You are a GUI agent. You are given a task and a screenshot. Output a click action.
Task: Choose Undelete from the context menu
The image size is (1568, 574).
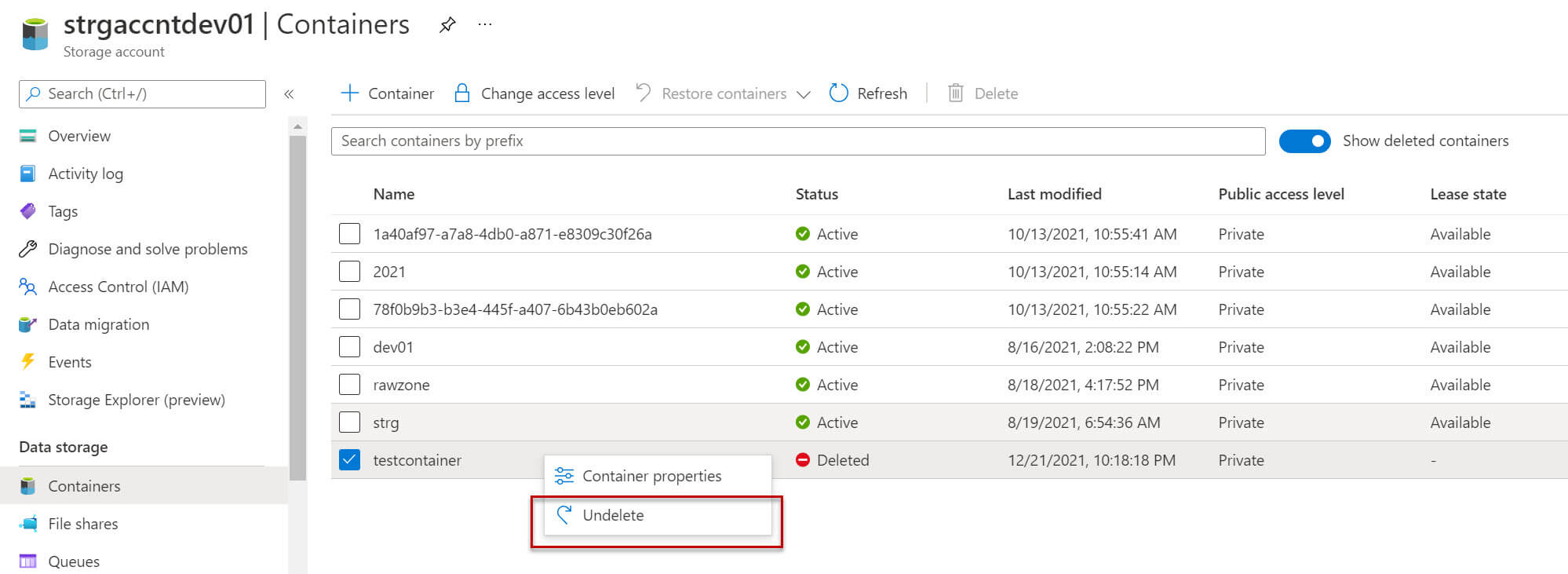pyautogui.click(x=613, y=515)
